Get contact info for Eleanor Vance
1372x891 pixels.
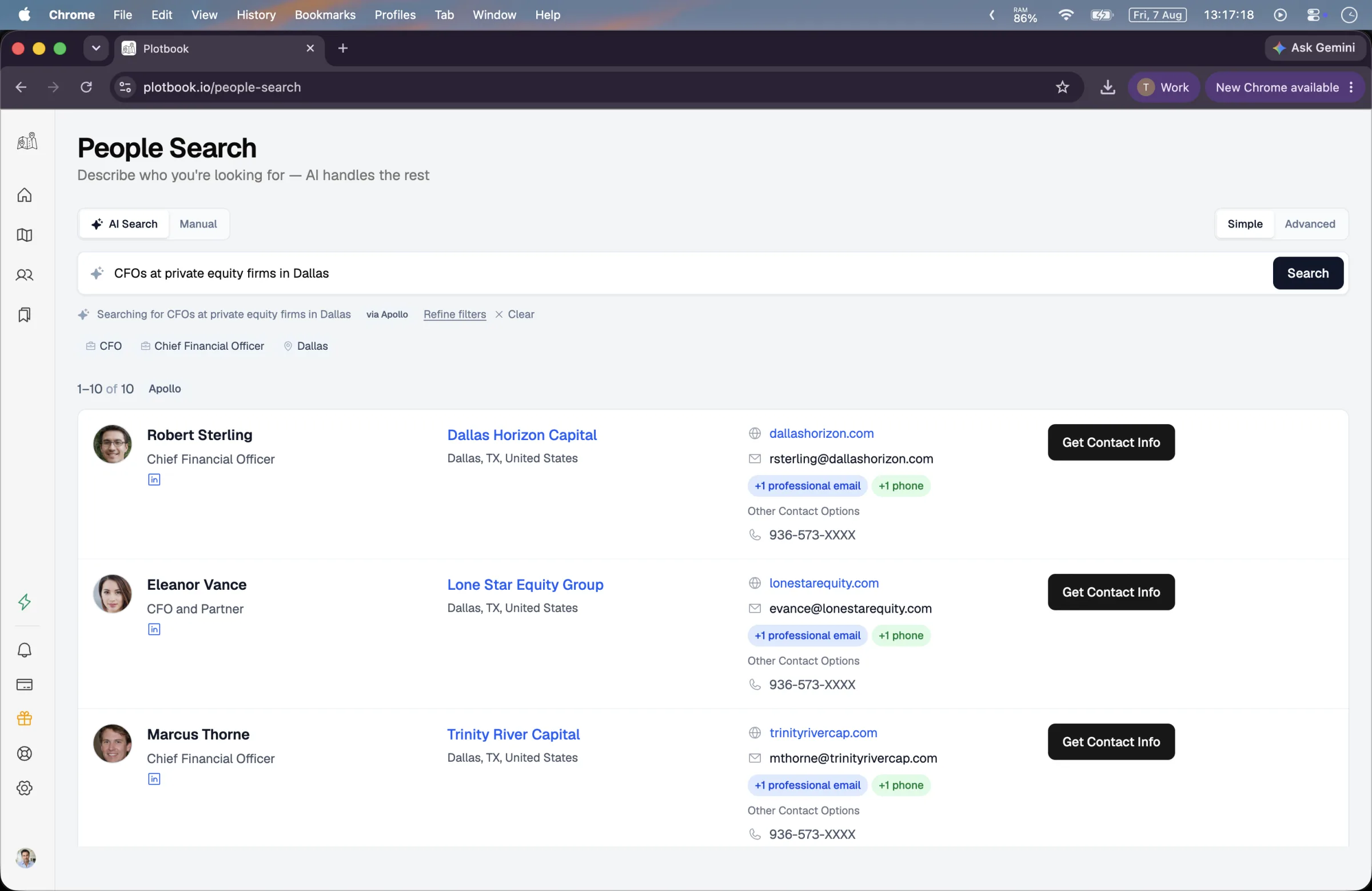point(1111,592)
